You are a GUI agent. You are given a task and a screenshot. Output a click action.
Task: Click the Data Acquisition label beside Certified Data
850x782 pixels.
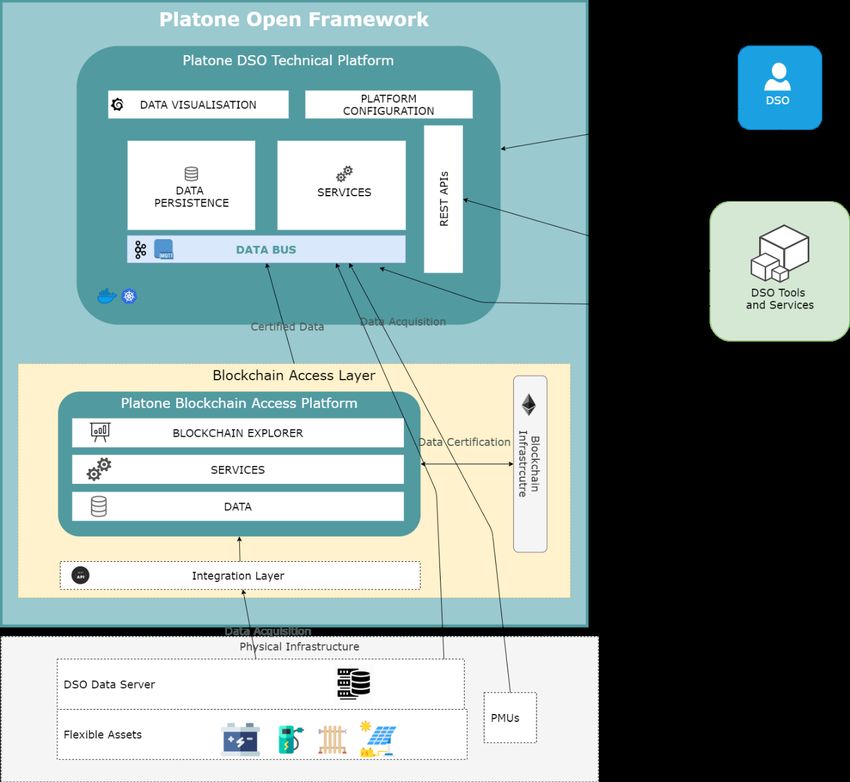[x=403, y=322]
